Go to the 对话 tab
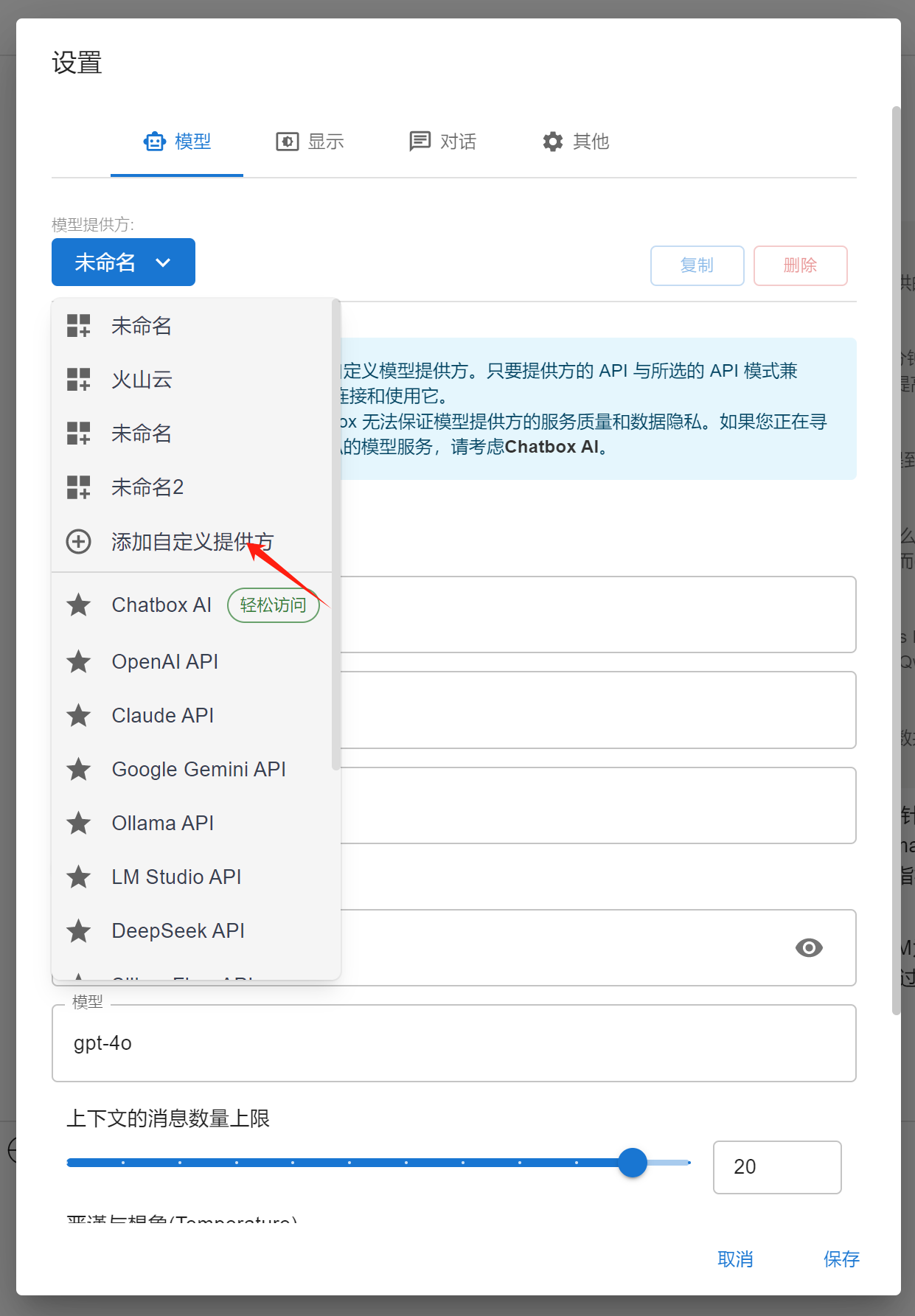 tap(442, 142)
